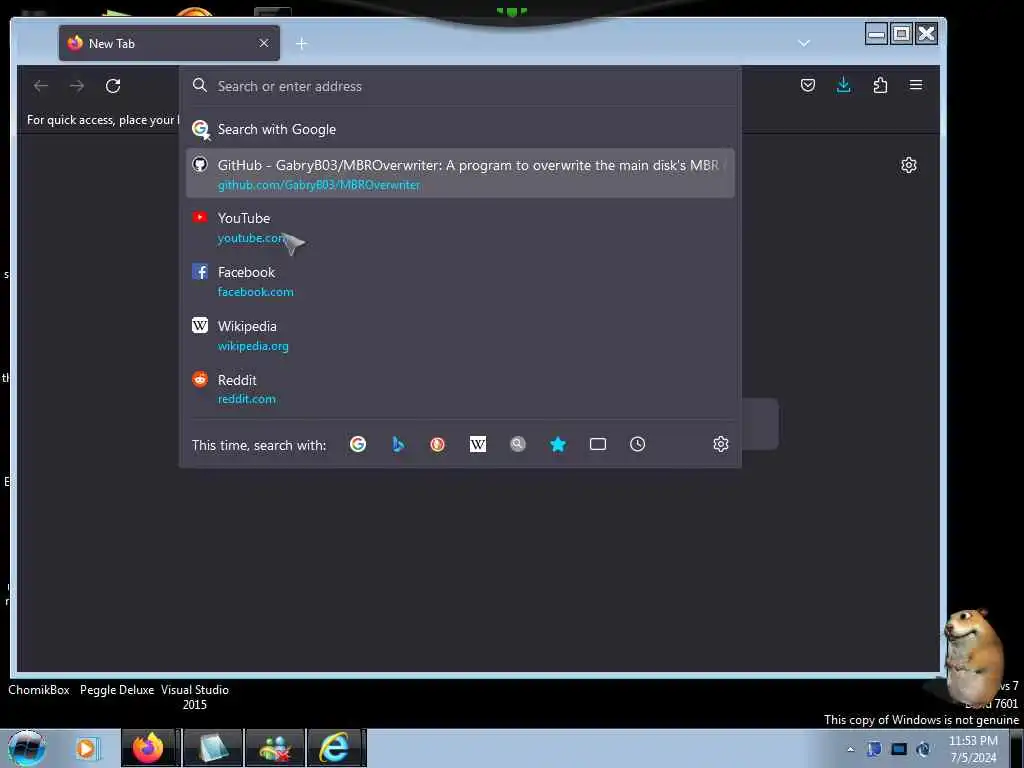Open the notepad-like taskbar icon
Viewport: 1024px width, 768px height.
[x=213, y=748]
